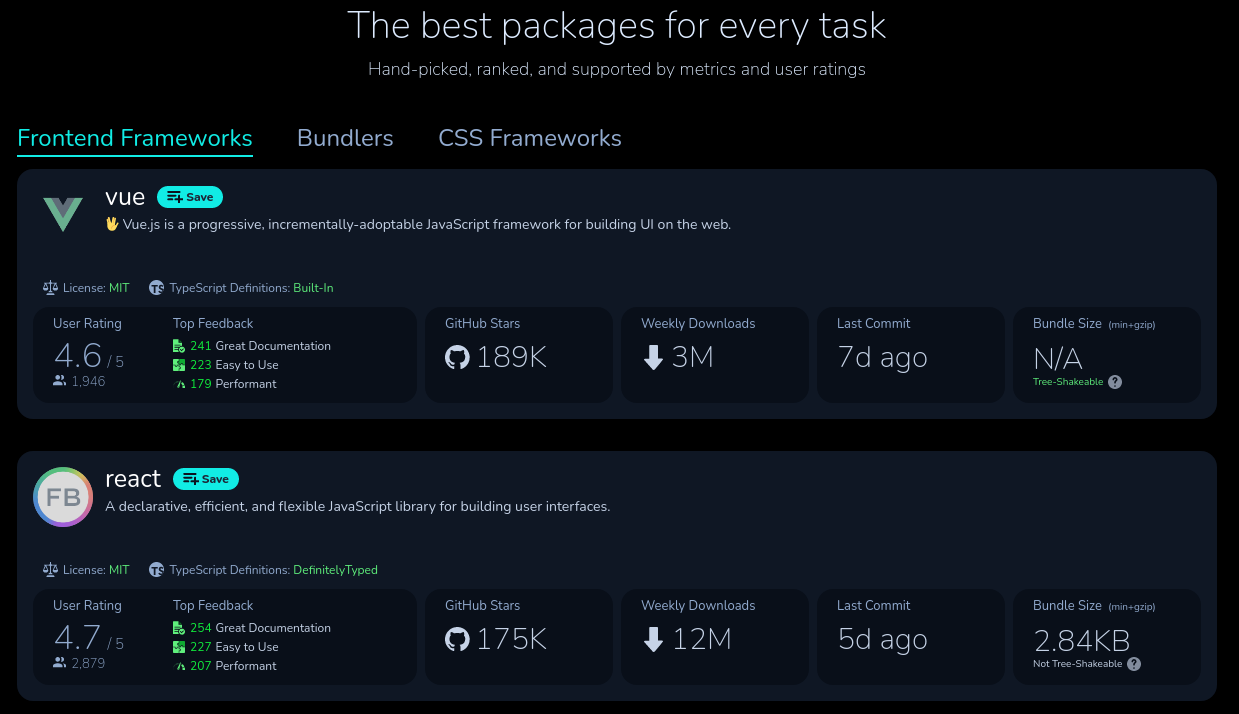Click the download arrow beside react's 12M downloads
Screen dimensions: 1239x714
(654, 640)
